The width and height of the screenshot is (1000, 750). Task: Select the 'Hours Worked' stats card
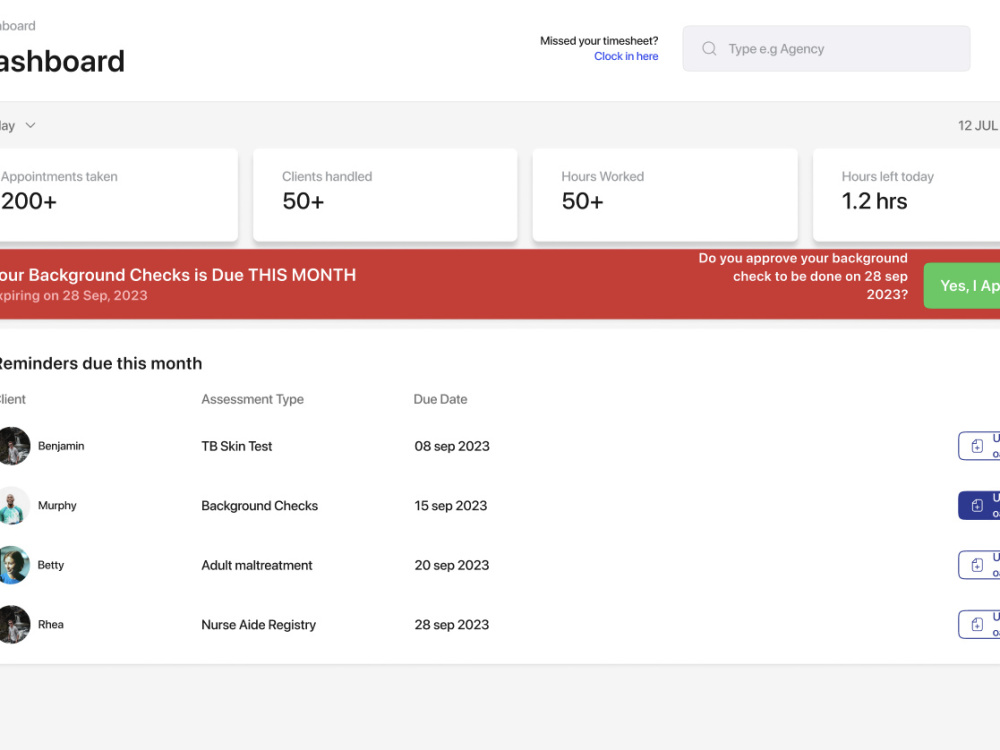pyautogui.click(x=665, y=195)
